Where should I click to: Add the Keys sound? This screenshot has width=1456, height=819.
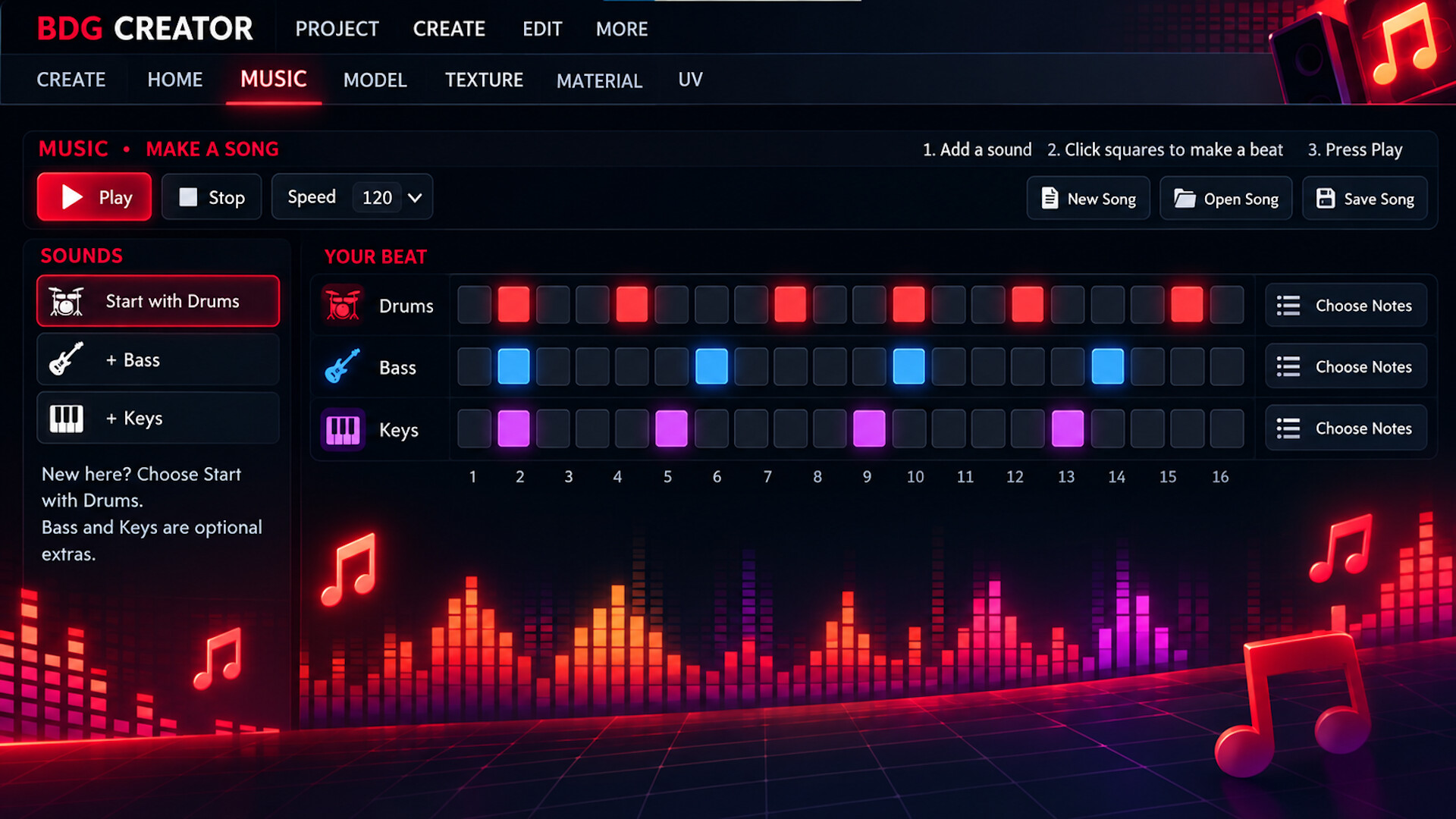click(158, 418)
